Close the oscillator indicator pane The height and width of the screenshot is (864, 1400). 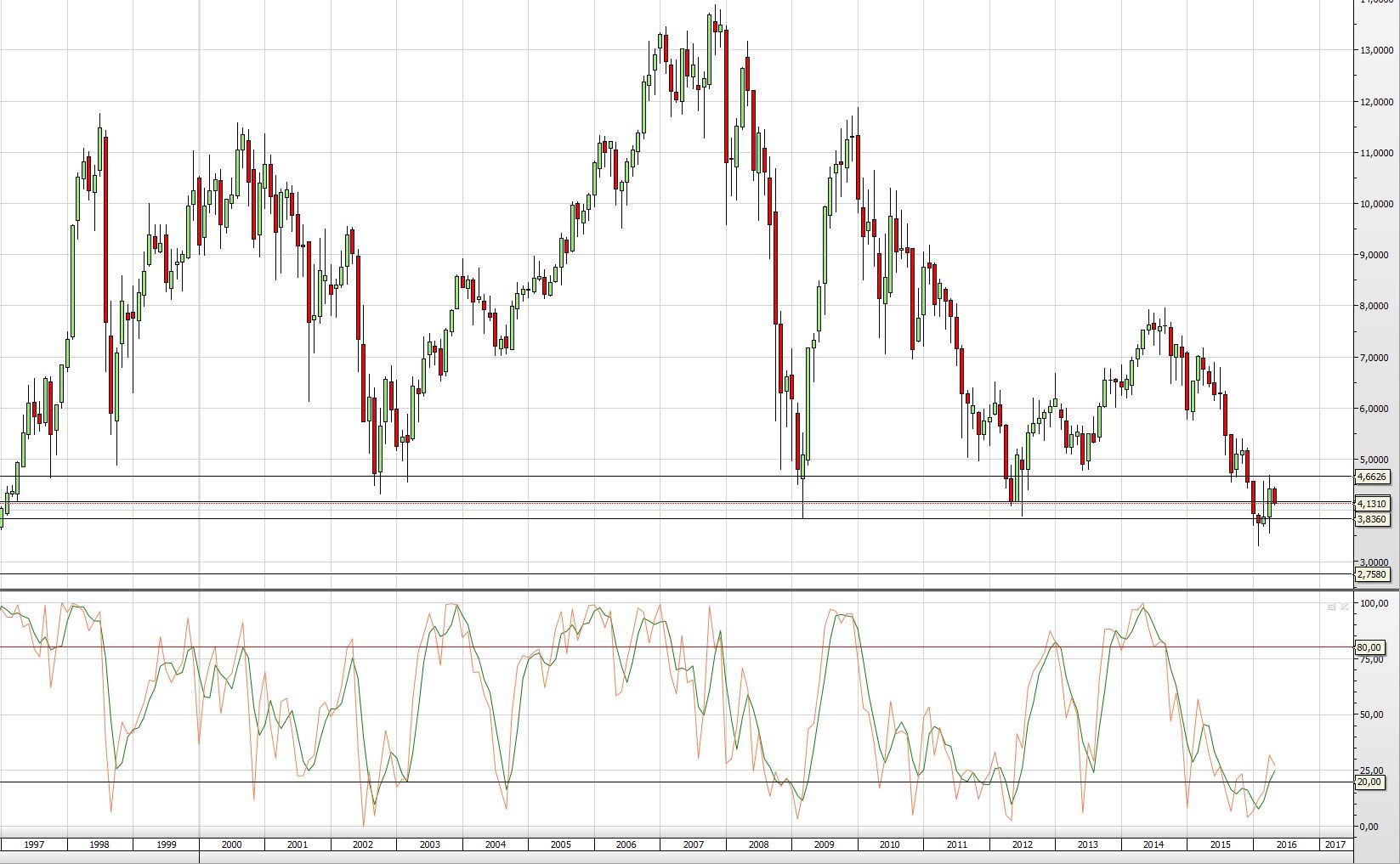point(1344,607)
